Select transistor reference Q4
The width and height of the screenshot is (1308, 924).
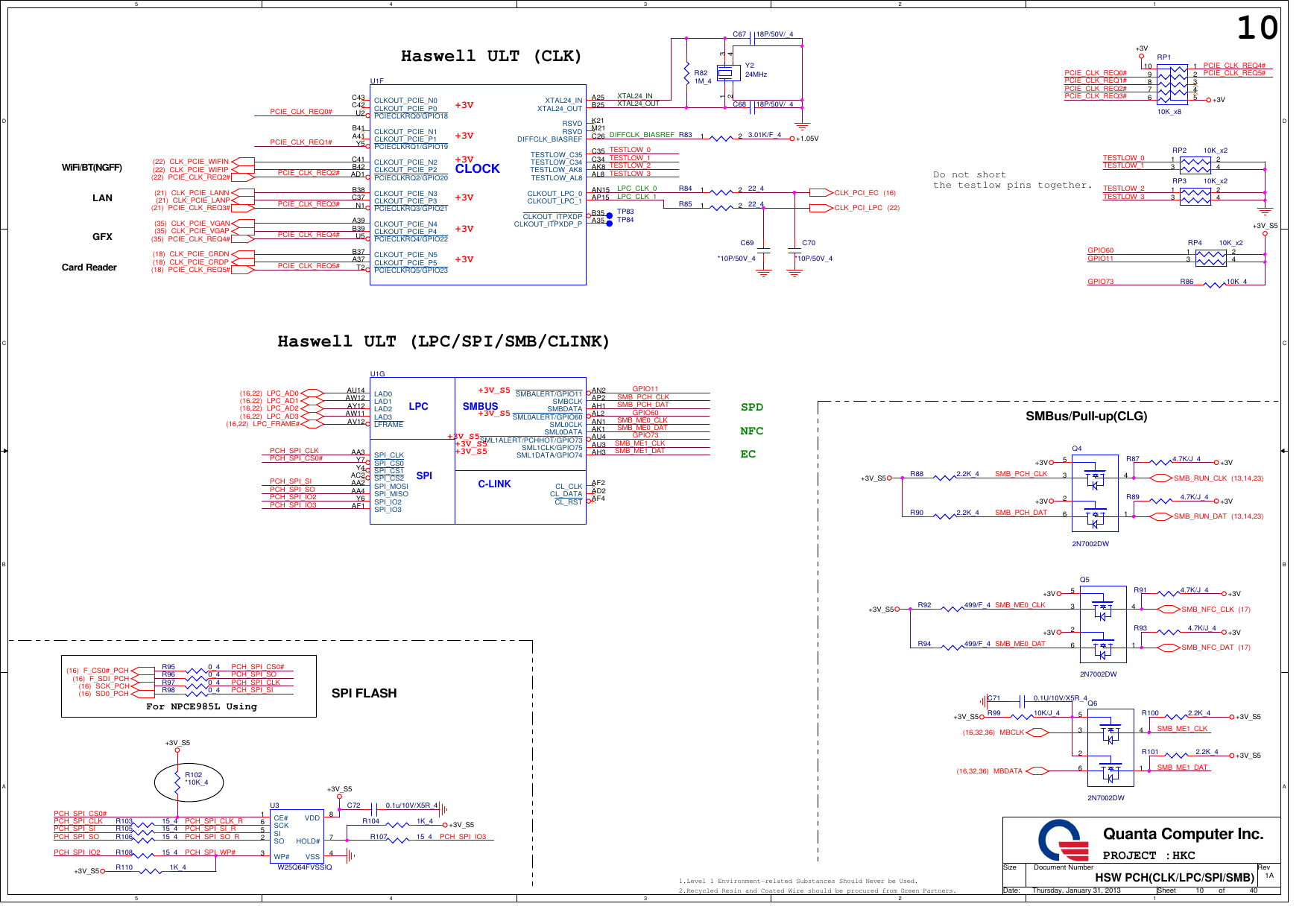pos(1077,449)
